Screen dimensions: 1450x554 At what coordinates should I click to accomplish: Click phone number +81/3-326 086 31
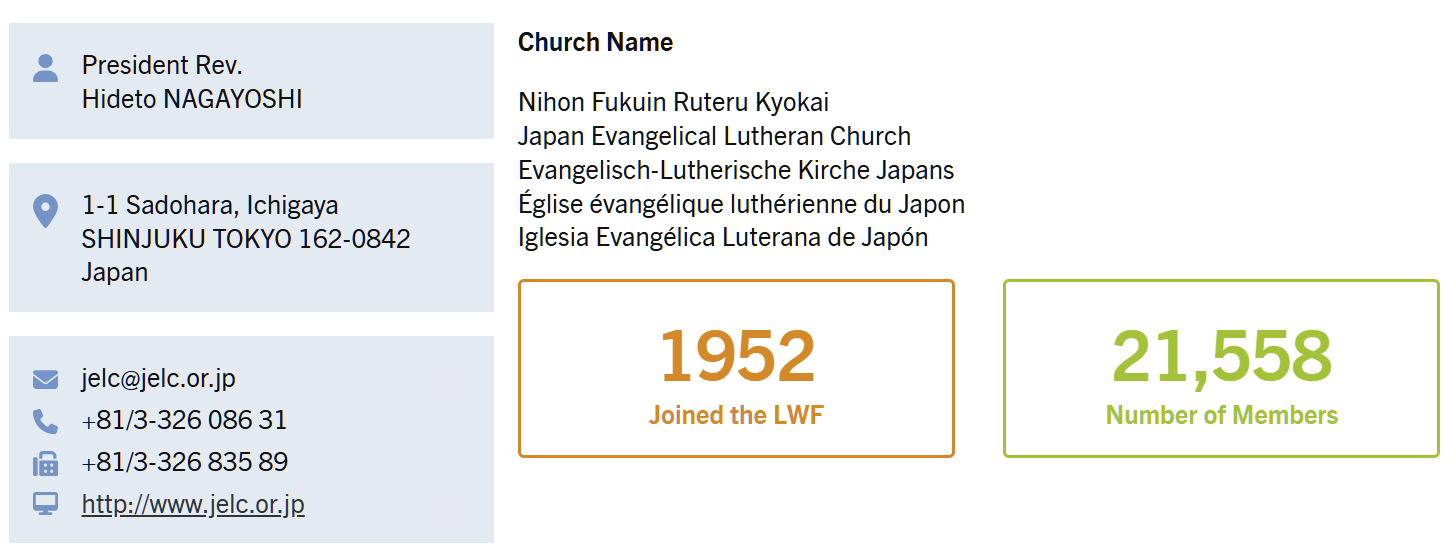click(x=184, y=420)
